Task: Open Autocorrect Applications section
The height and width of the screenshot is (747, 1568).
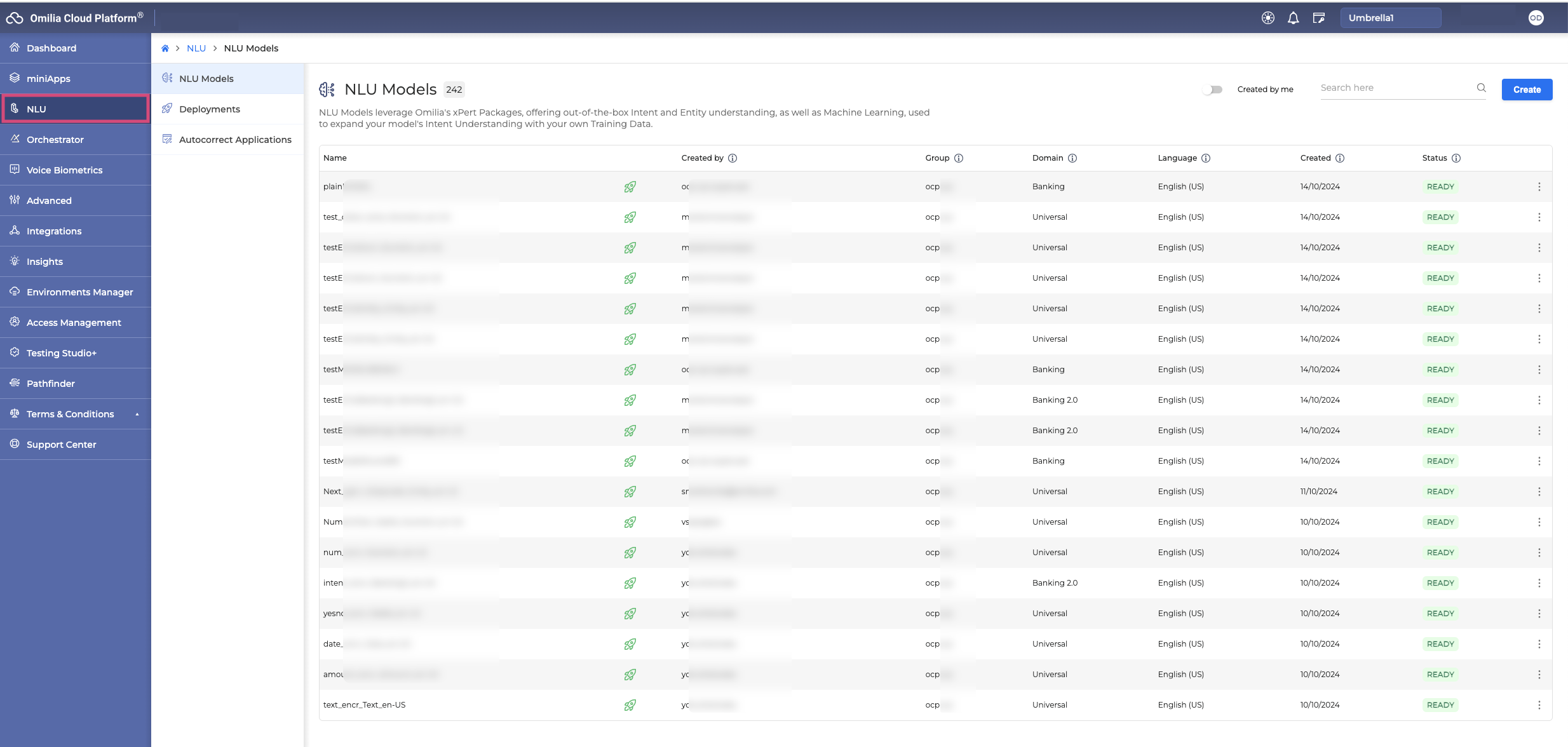Action: click(235, 140)
